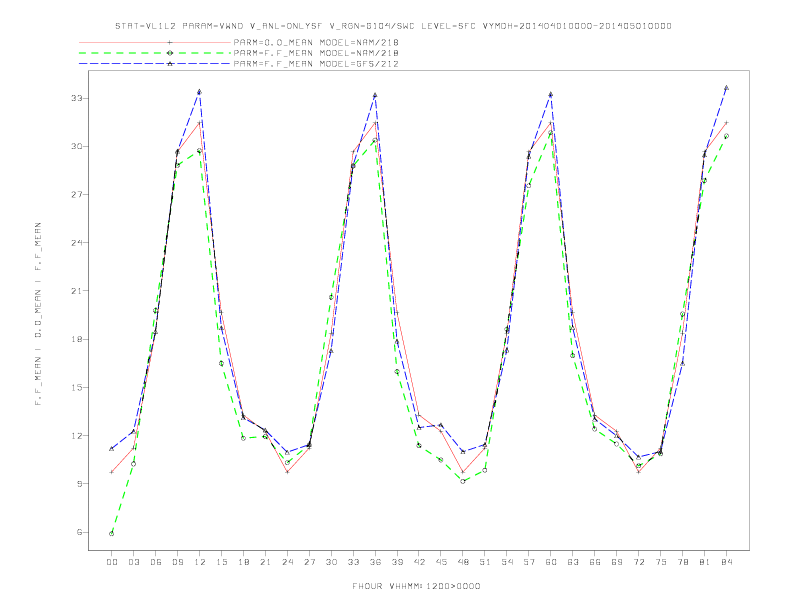Click x-axis forecast hour label 21
This screenshot has width=792, height=612.
[x=265, y=562]
